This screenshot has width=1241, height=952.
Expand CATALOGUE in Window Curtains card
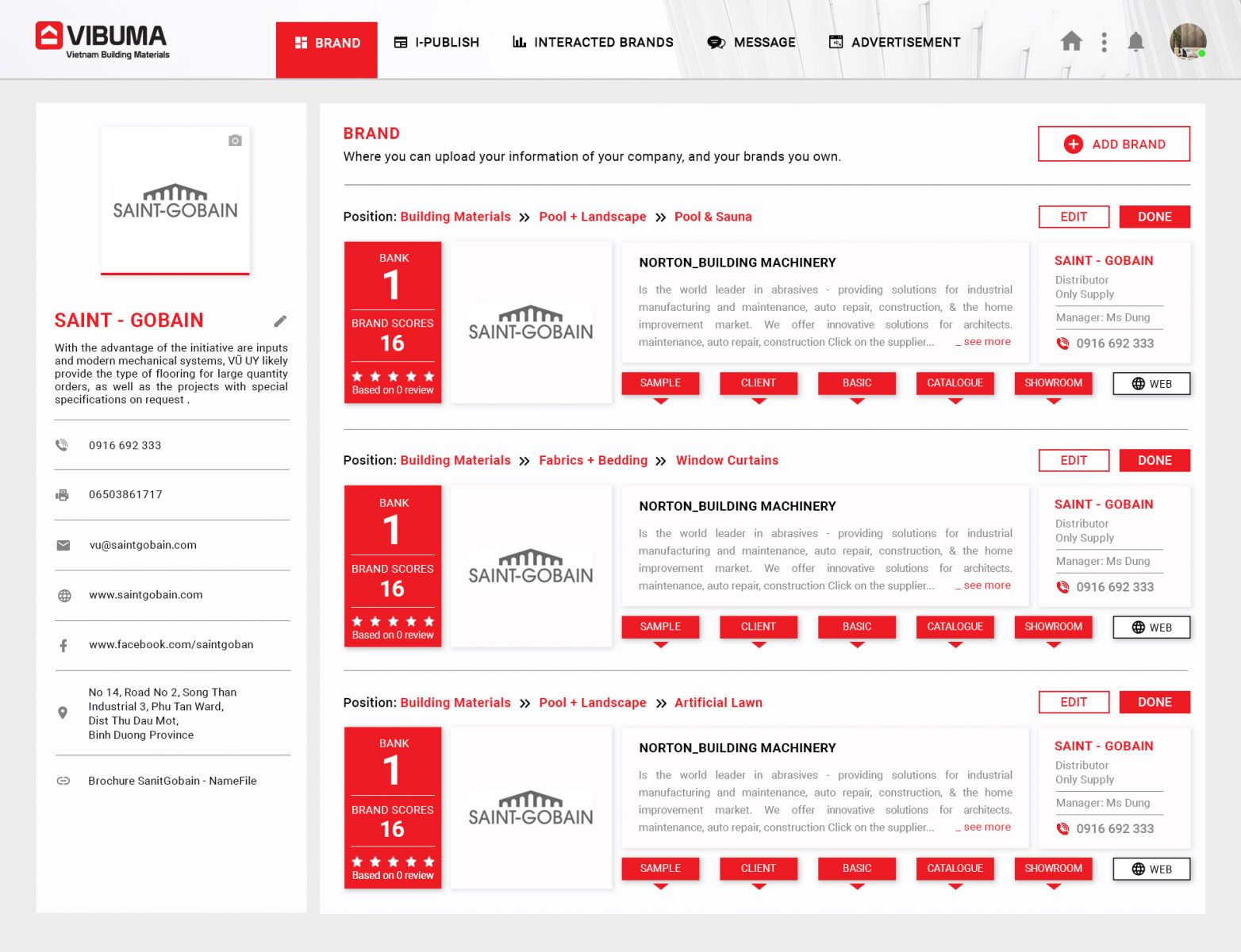pyautogui.click(x=955, y=628)
